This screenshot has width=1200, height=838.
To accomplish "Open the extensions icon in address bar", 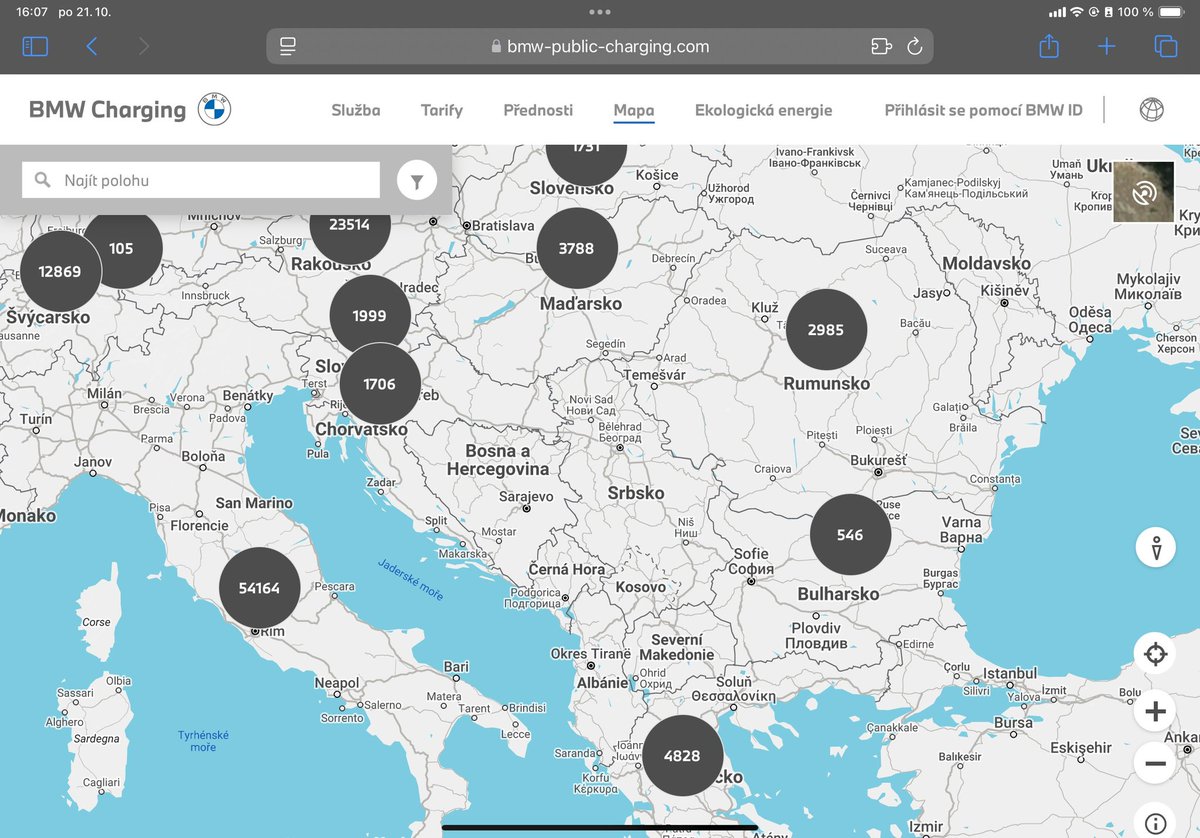I will tap(881, 46).
